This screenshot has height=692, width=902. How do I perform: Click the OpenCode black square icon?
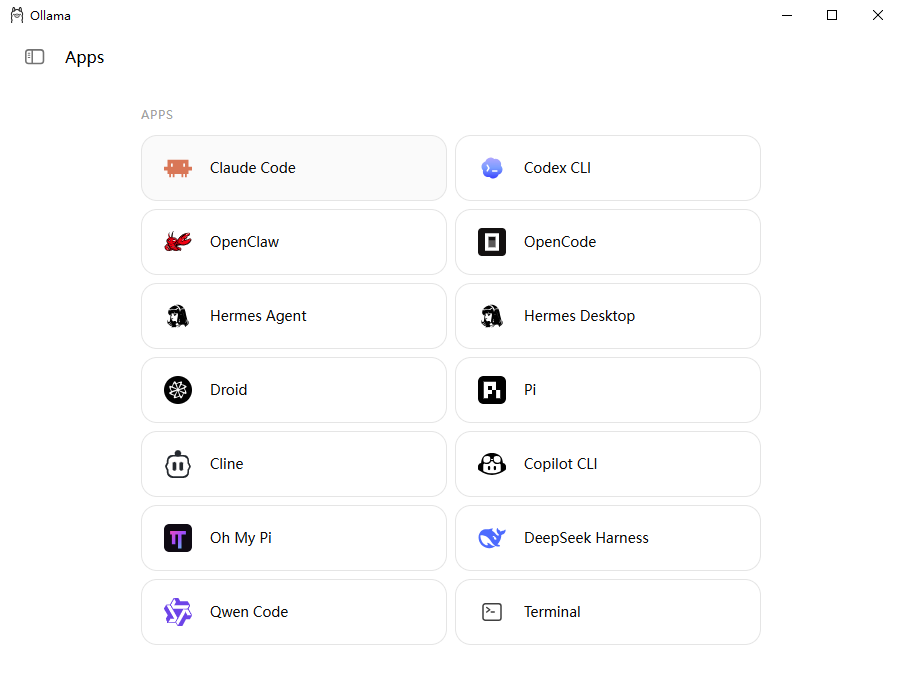click(492, 242)
